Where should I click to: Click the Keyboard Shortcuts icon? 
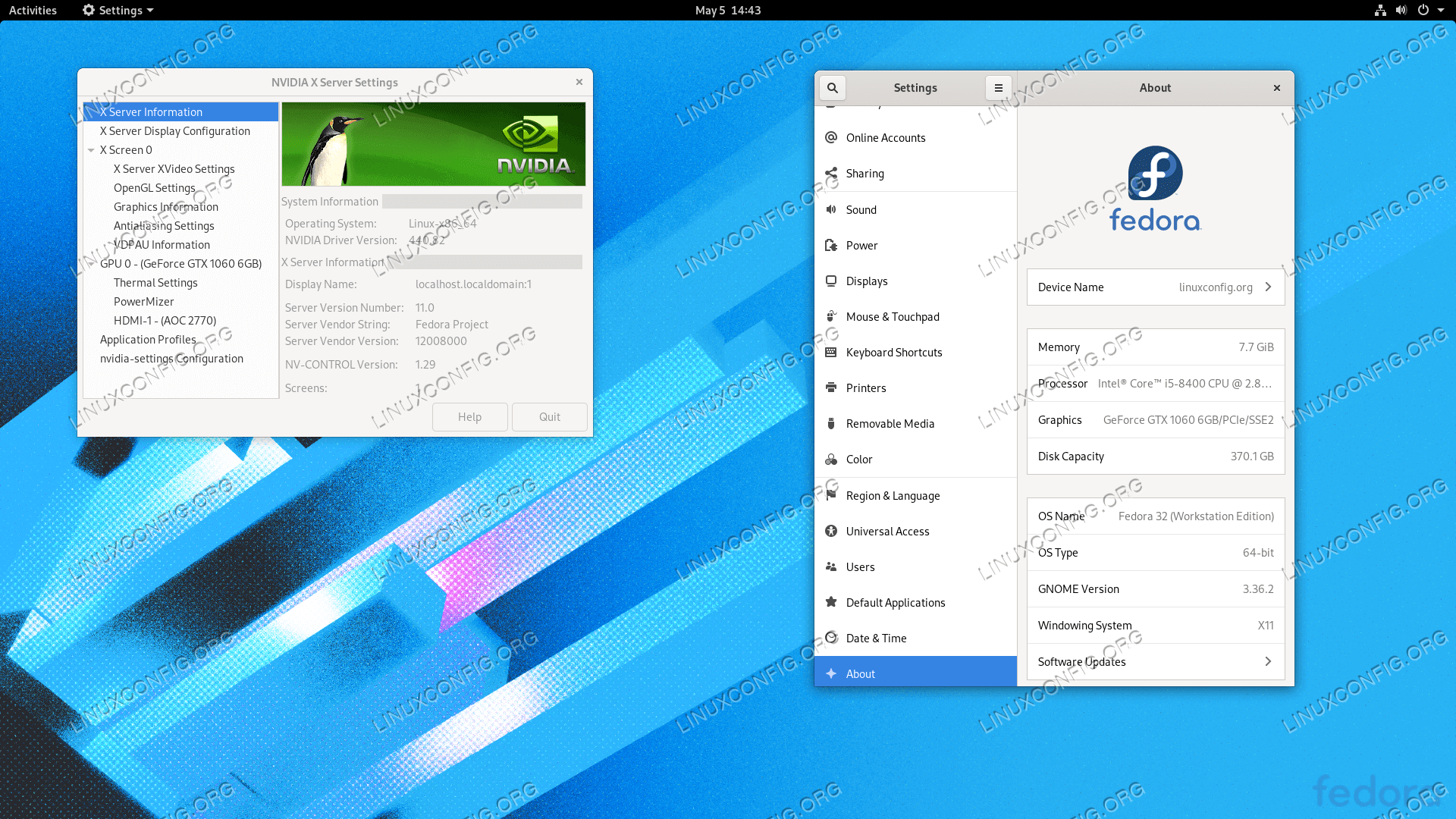click(831, 352)
